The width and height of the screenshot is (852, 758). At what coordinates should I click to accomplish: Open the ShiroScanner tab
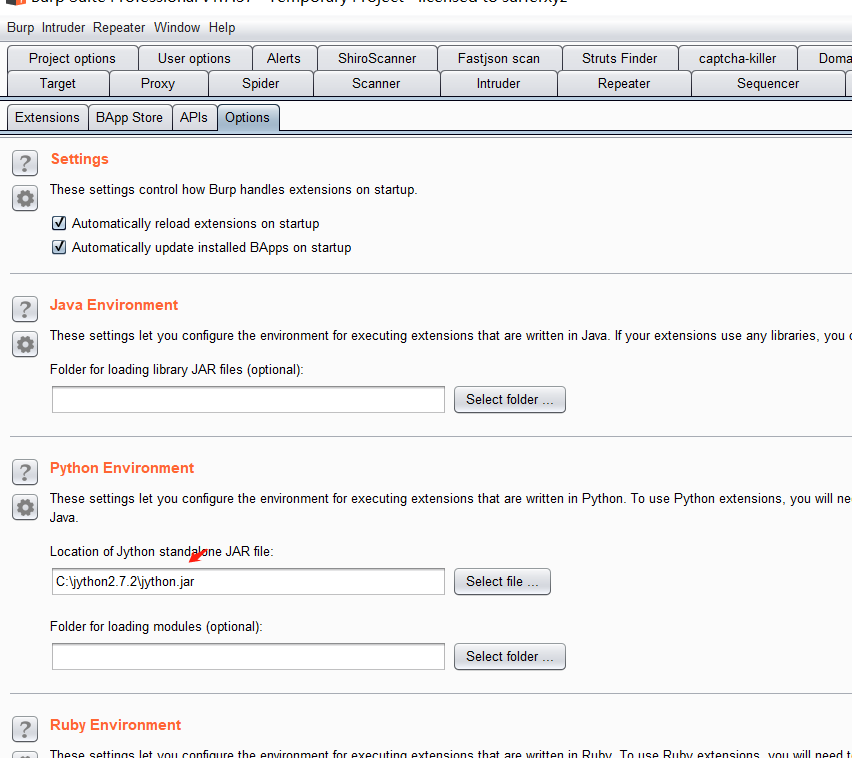click(377, 58)
